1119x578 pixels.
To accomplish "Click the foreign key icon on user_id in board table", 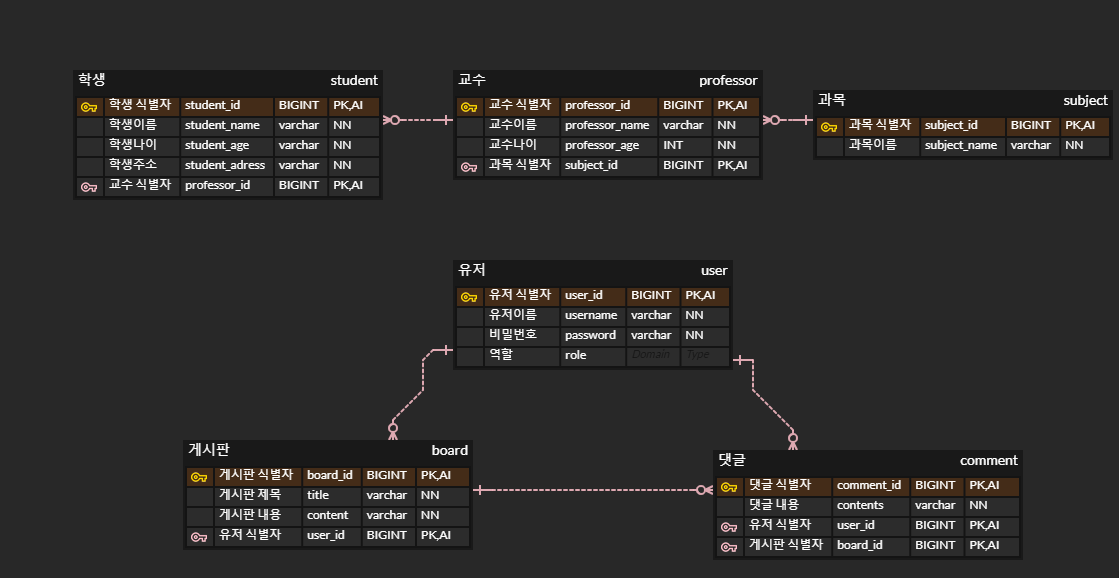I will [x=198, y=536].
